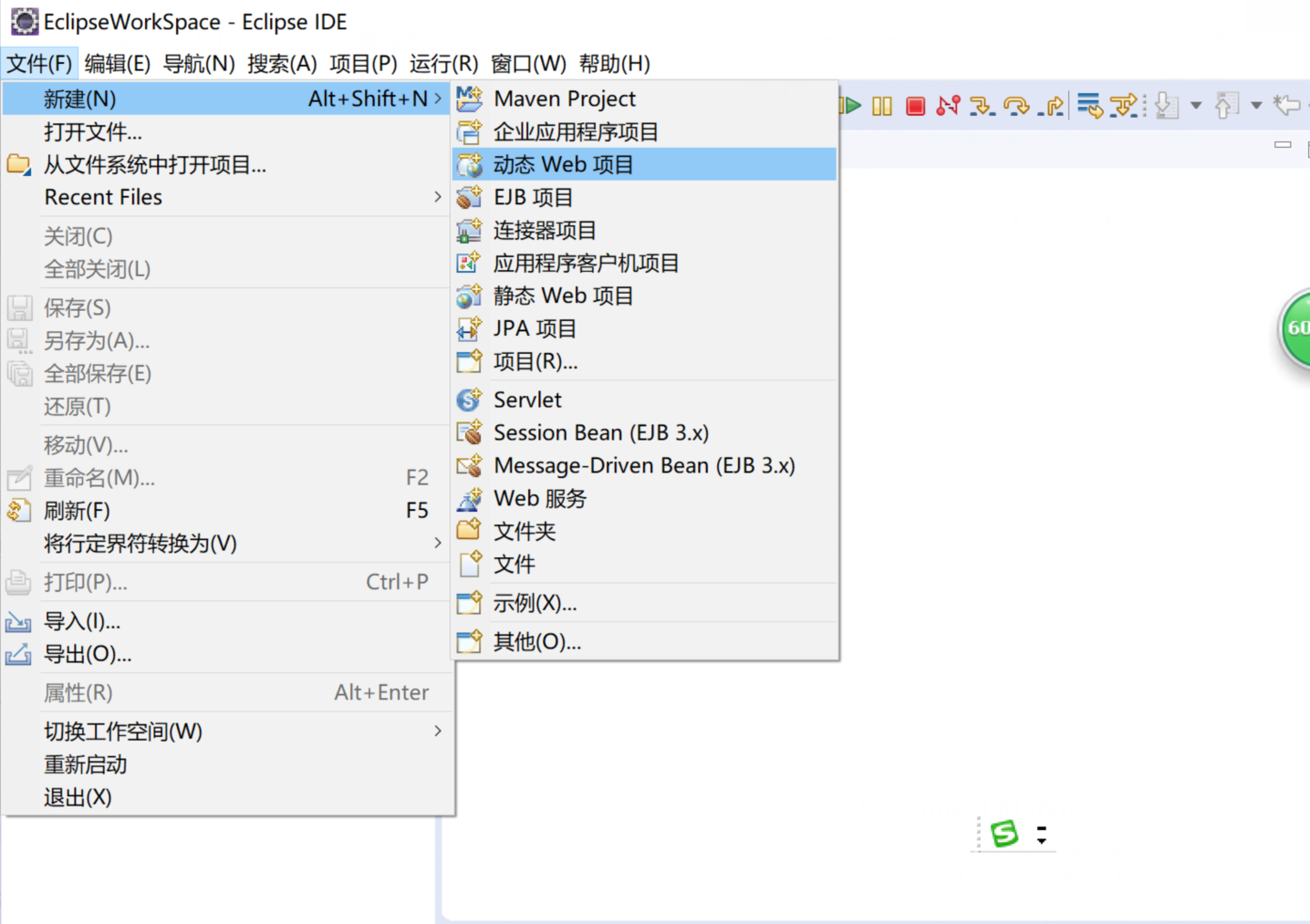Click the Step Into toolbar icon
Screen dimensions: 1310x924
coord(982,106)
